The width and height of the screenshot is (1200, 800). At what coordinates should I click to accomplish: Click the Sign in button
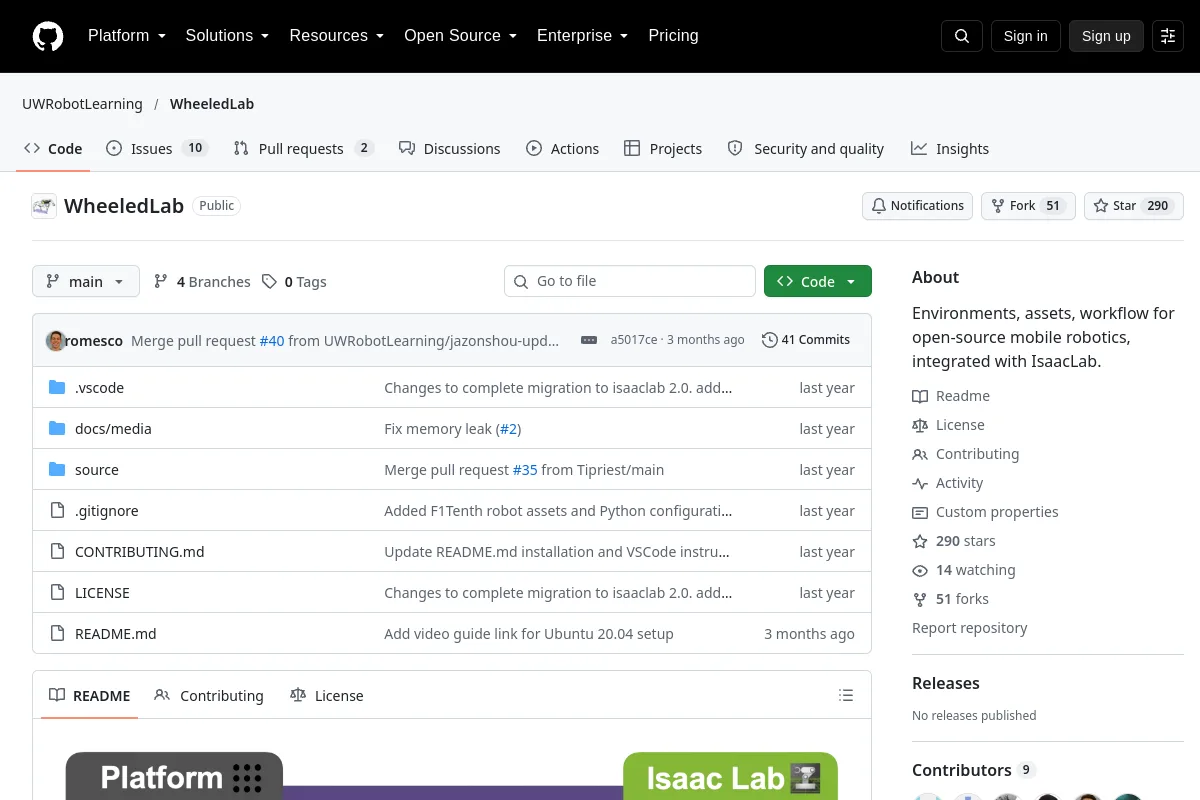[x=1025, y=36]
